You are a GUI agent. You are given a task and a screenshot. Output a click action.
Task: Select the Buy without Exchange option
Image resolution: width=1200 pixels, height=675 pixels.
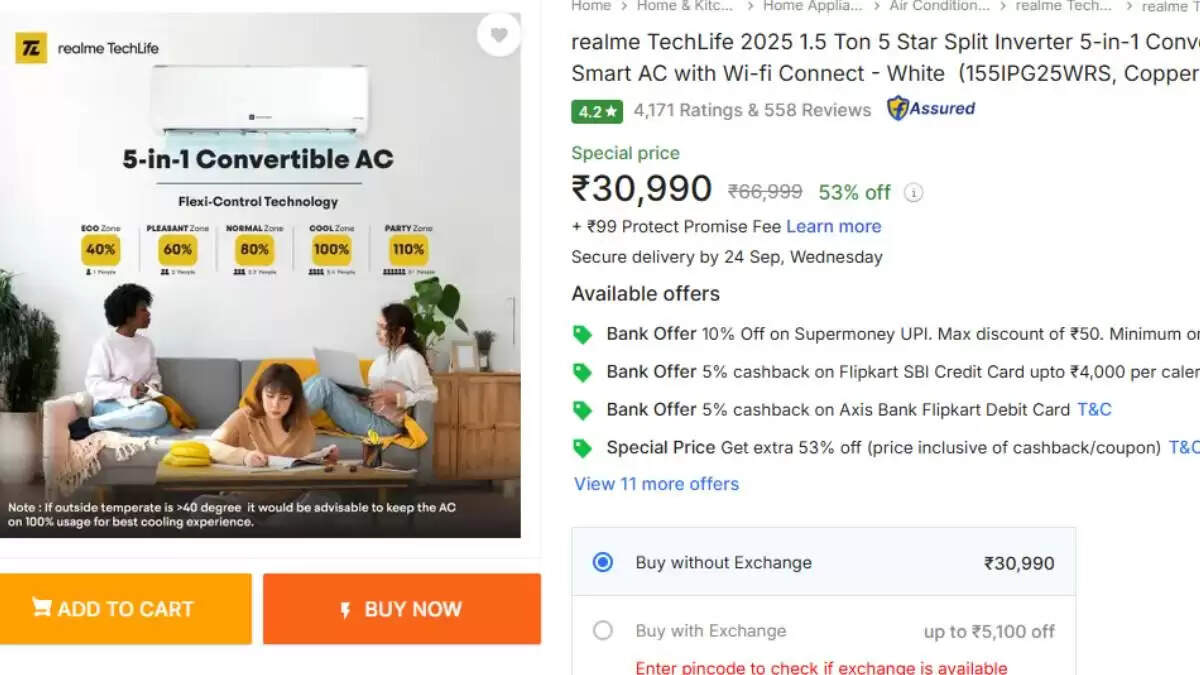[602, 562]
